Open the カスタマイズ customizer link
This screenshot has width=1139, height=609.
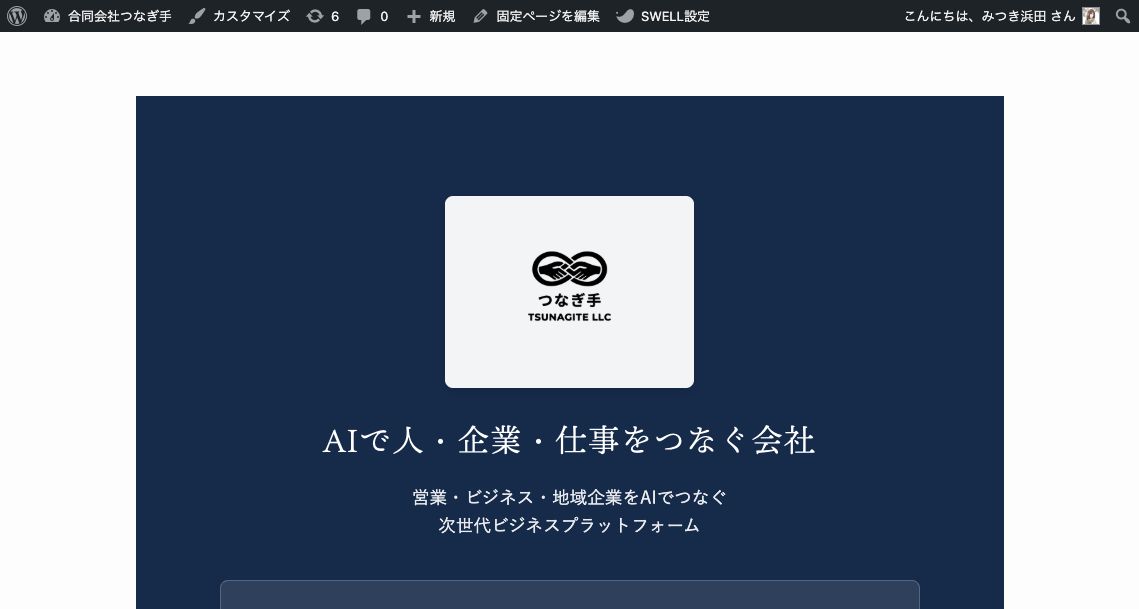coord(239,16)
